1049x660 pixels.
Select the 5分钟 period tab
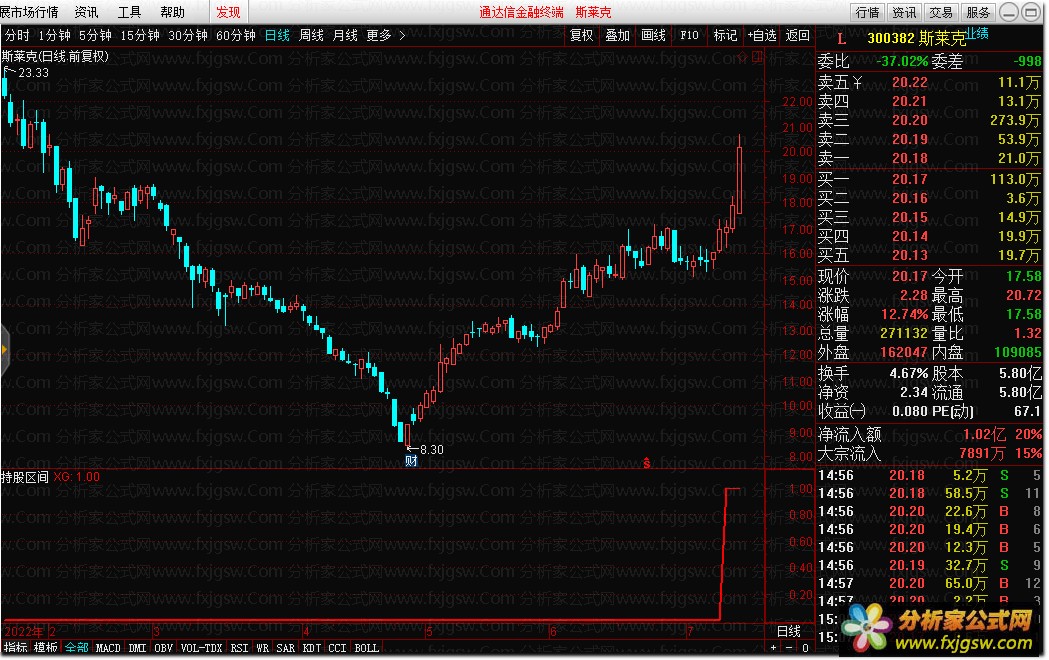tap(95, 35)
